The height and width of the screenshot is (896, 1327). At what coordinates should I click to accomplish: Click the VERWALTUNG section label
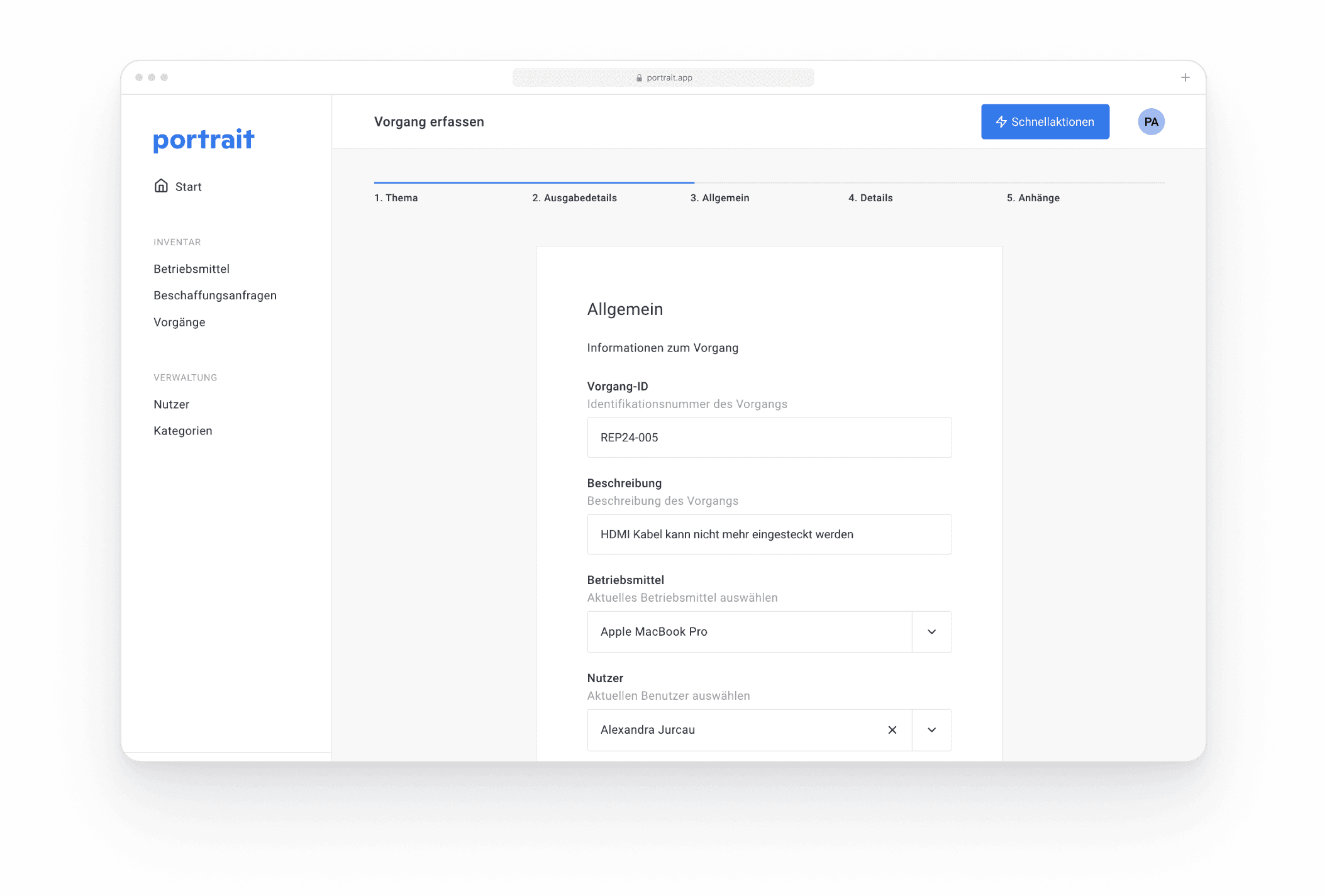[185, 377]
